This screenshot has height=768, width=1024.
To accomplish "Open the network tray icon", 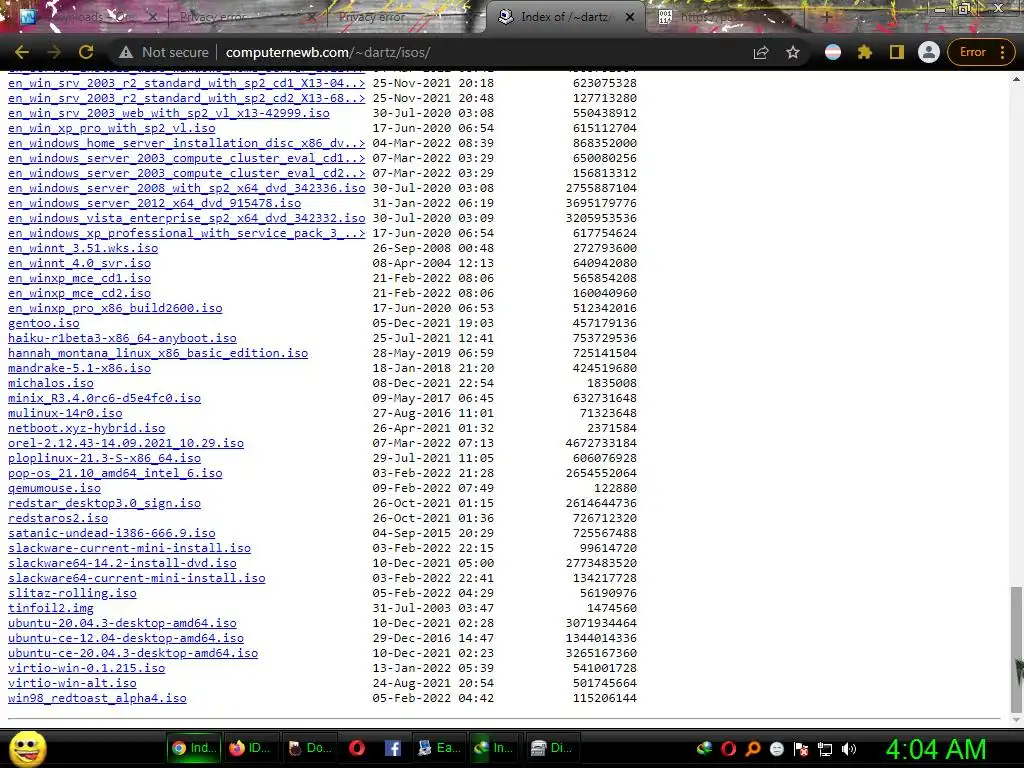I will [825, 749].
